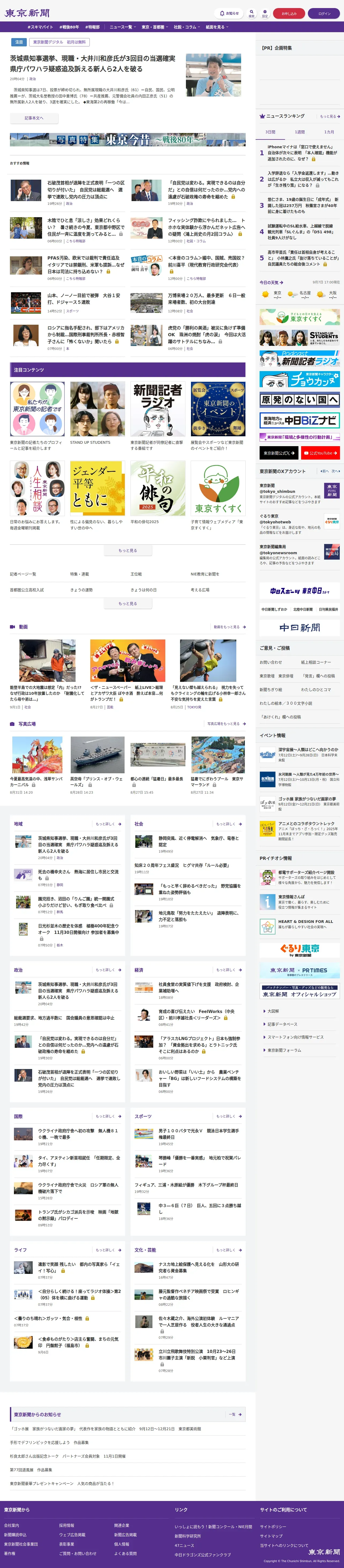This screenshot has height=1568, width=344.
Task: Open the 中日新聞 logo banner
Action: [300, 628]
